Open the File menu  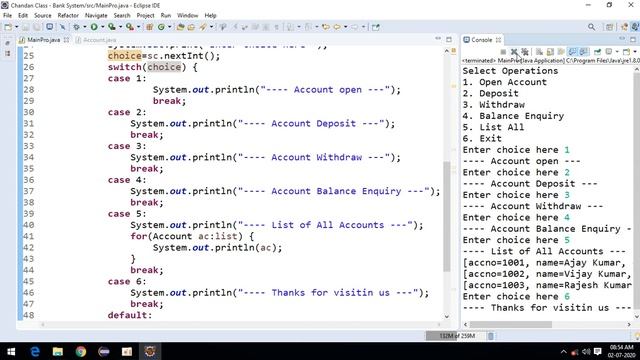[7, 16]
